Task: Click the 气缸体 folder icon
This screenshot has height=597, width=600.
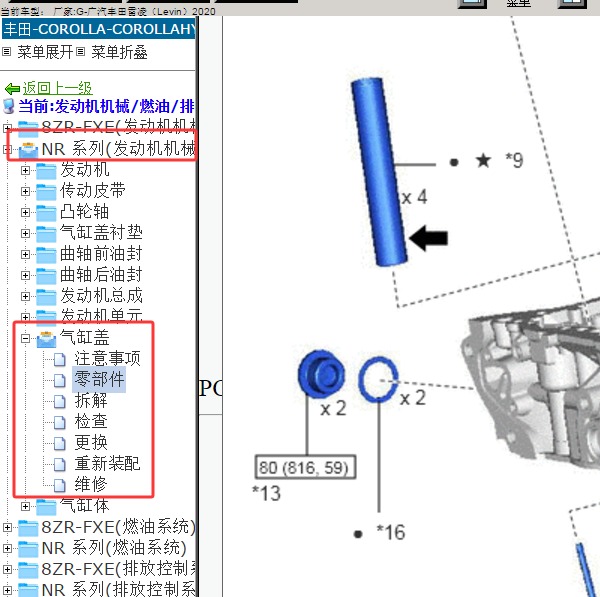Action: 46,507
